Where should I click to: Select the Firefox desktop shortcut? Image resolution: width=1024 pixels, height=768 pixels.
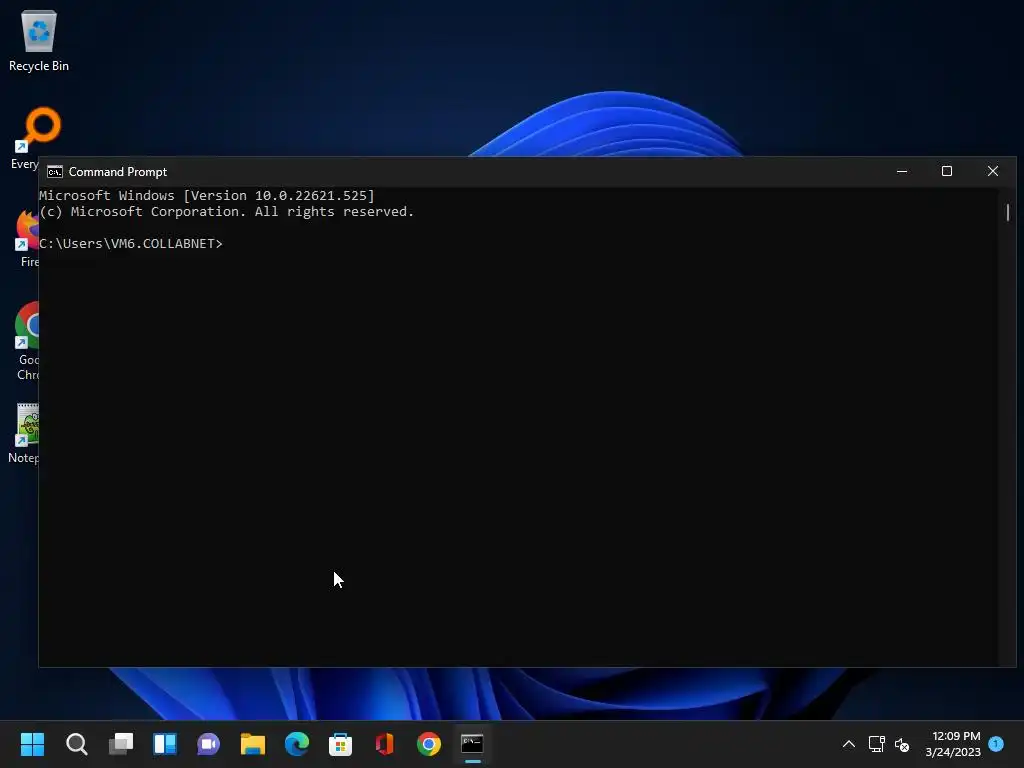click(x=27, y=238)
